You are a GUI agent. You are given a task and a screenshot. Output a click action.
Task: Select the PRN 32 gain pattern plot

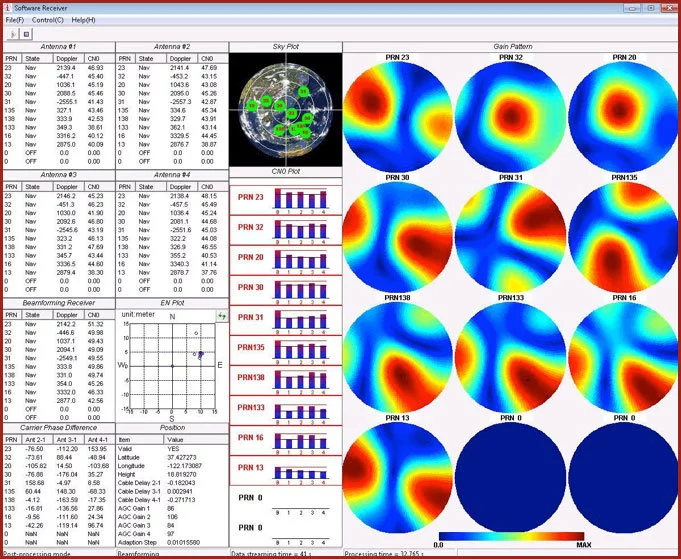coord(511,117)
